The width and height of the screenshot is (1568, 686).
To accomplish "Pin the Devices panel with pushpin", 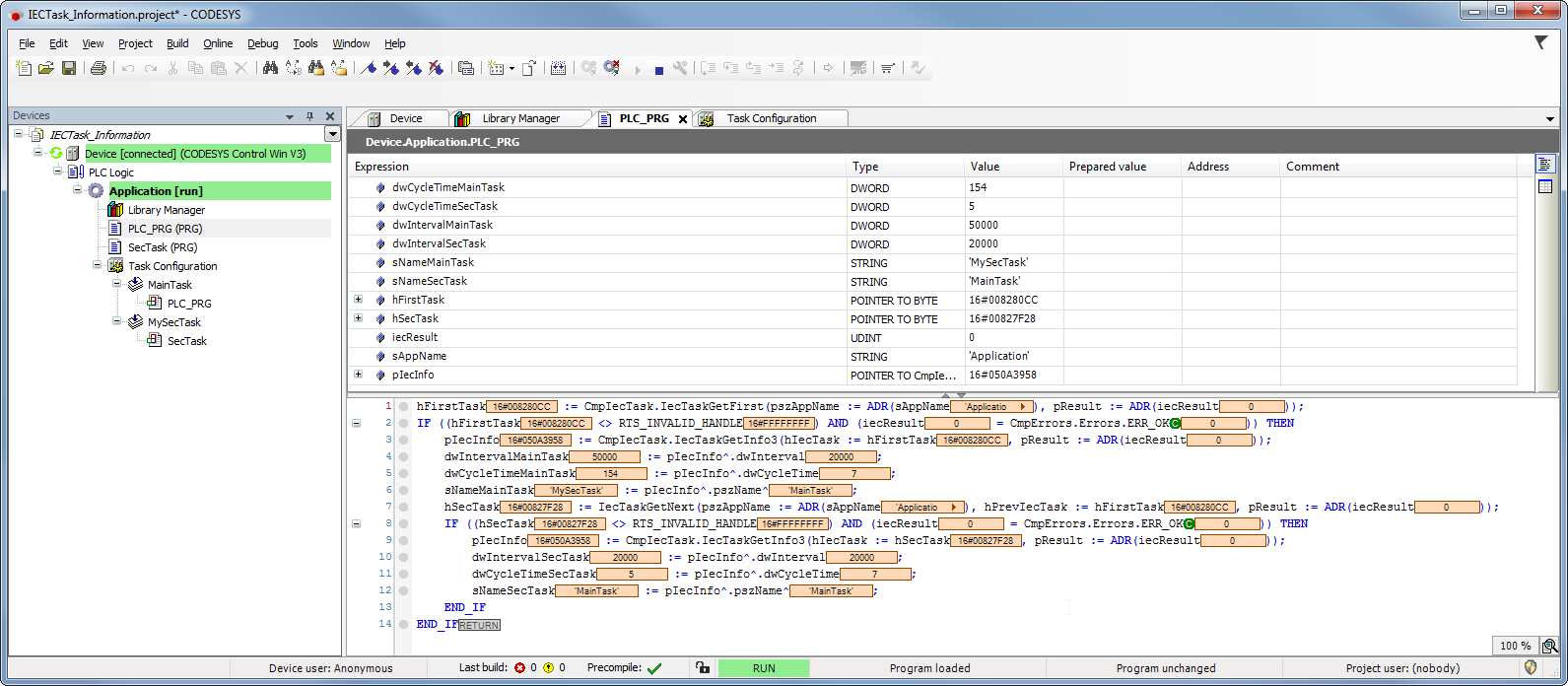I will click(309, 116).
